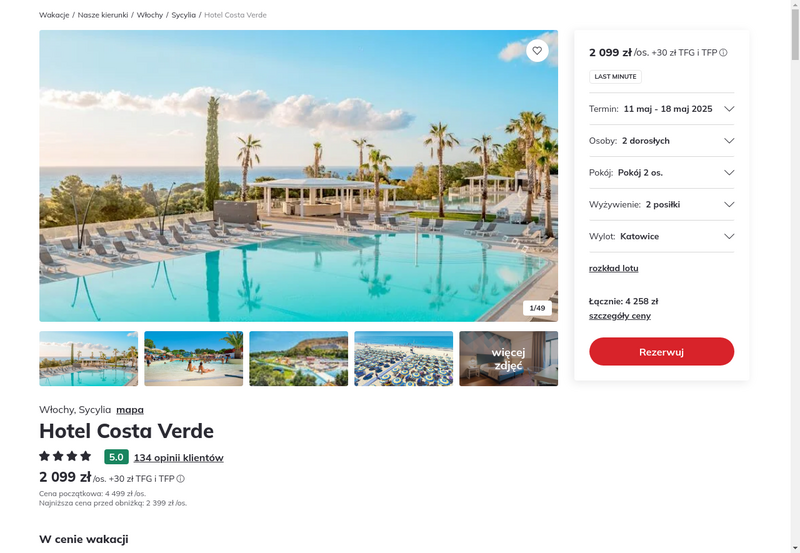Screen dimensions: 800x553
Task: Go to Nasze kierunki breadcrumb
Action: coord(103,15)
